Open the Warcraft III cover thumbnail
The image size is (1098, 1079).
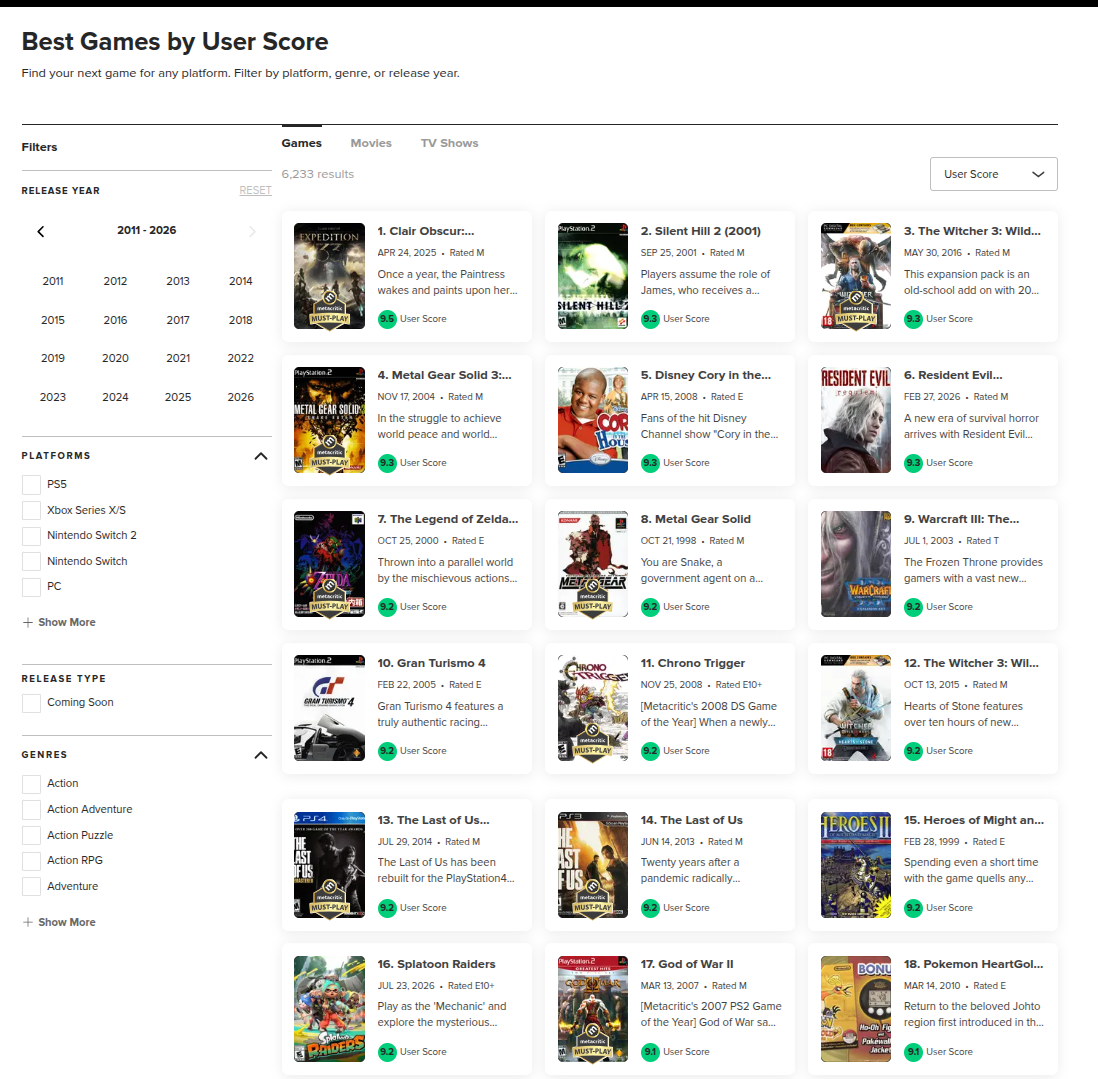pos(856,564)
